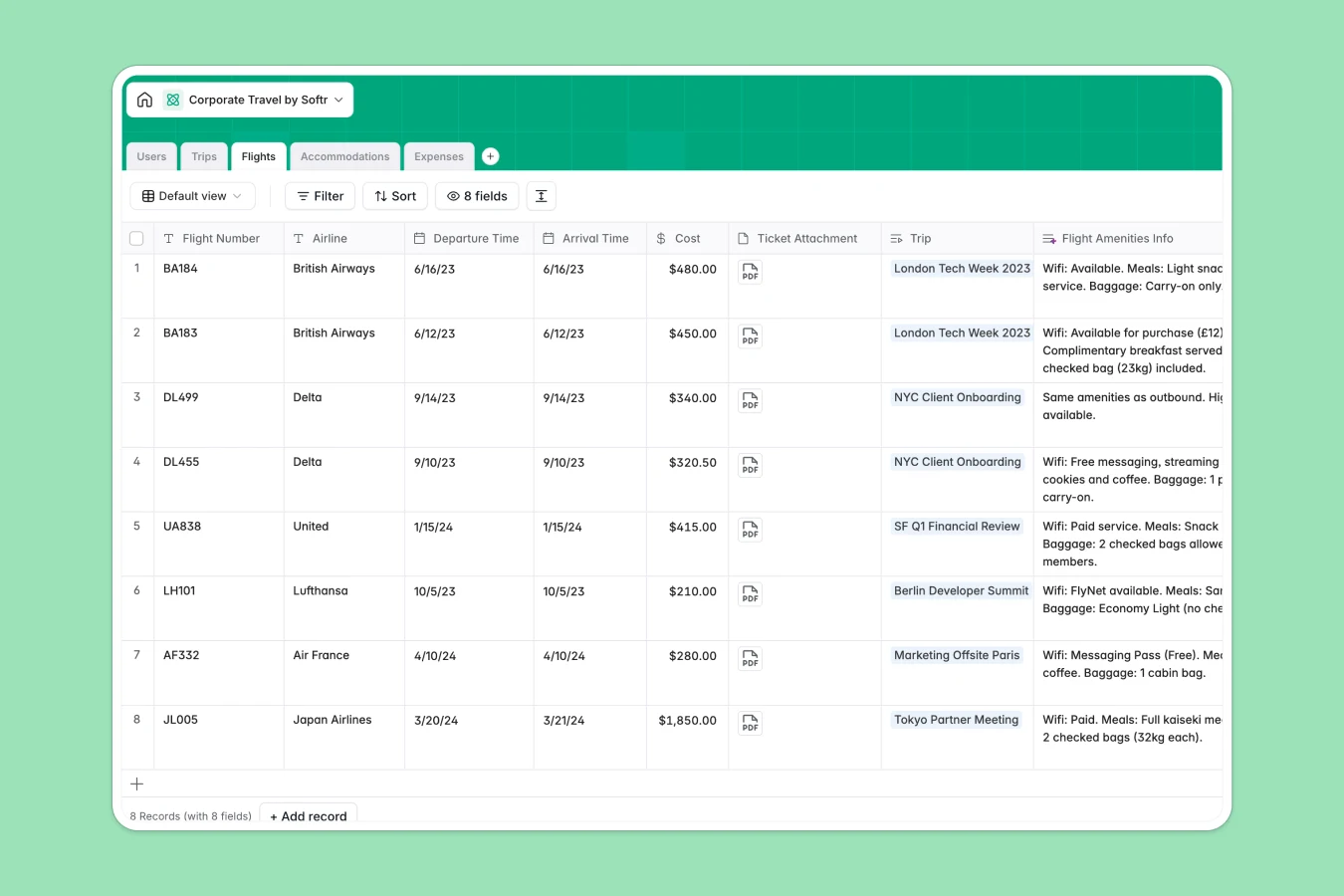Open the Default view dropdown
Image resolution: width=1344 pixels, height=896 pixels.
click(192, 196)
